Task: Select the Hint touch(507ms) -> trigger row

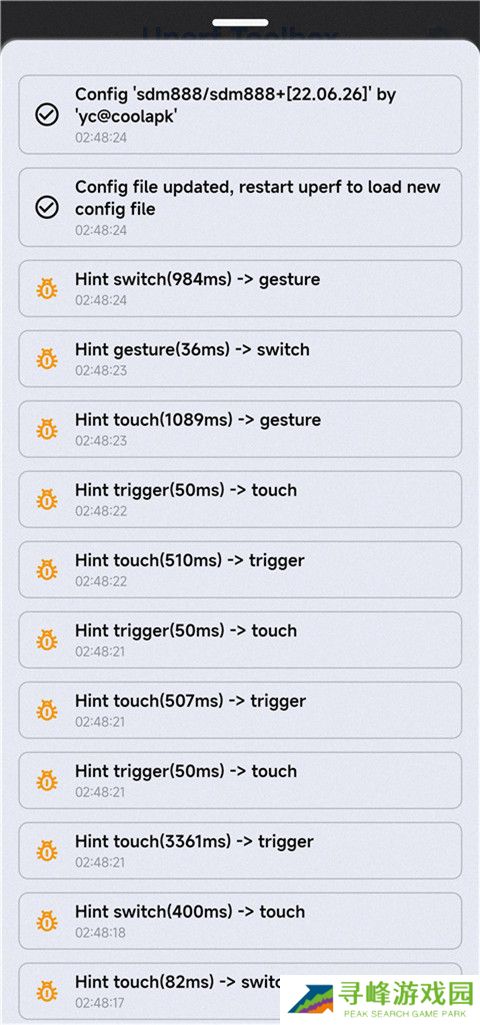Action: pyautogui.click(x=240, y=710)
